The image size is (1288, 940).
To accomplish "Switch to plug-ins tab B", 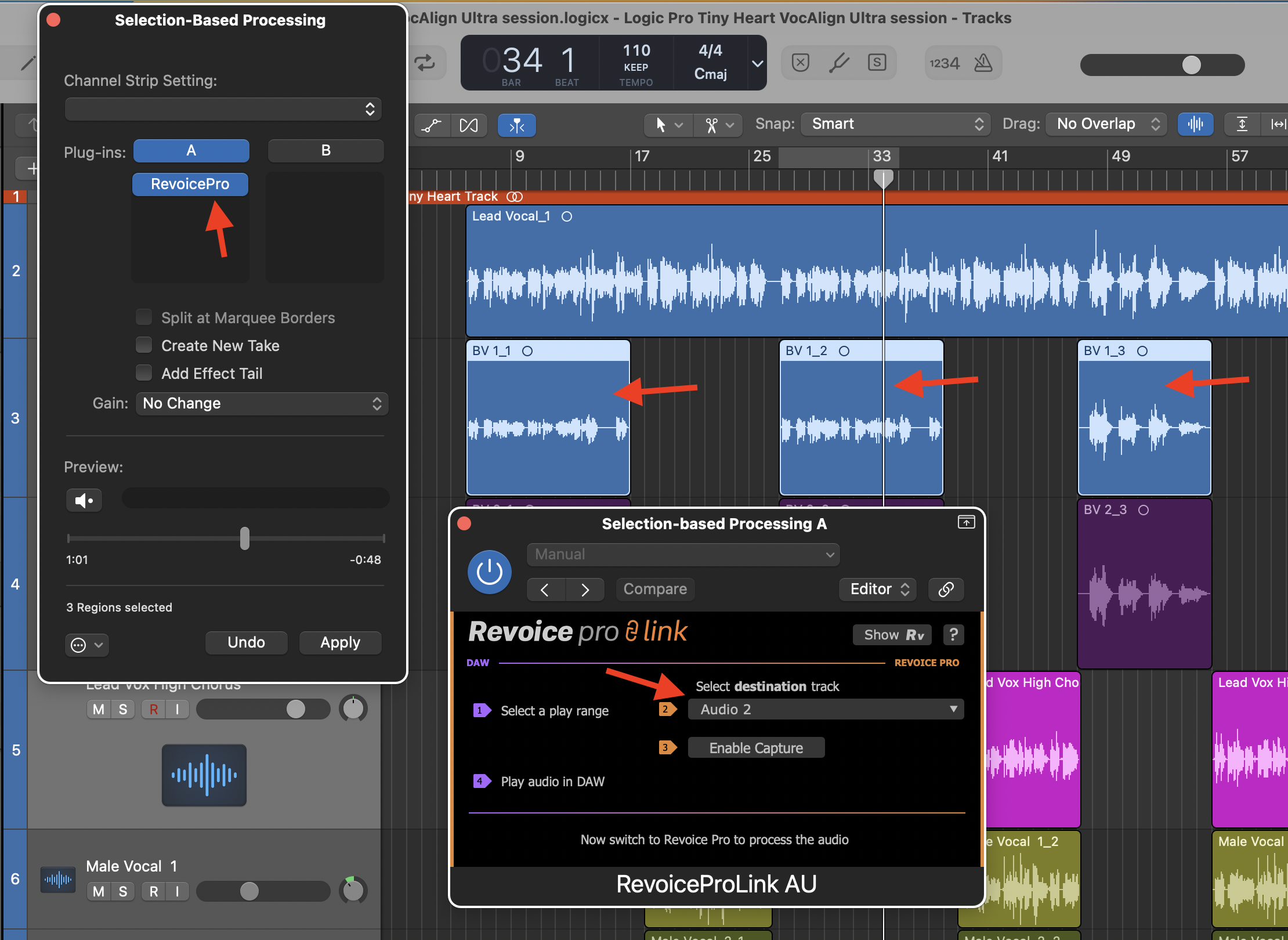I will pyautogui.click(x=325, y=151).
